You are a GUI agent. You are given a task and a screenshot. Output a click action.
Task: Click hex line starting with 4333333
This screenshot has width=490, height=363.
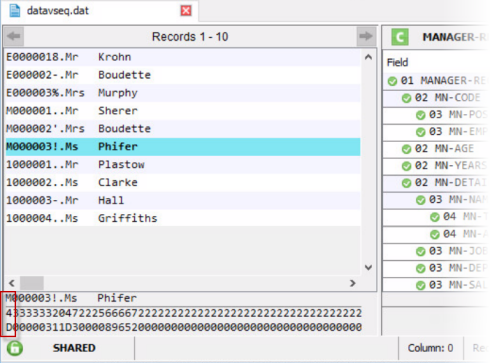coord(184,313)
